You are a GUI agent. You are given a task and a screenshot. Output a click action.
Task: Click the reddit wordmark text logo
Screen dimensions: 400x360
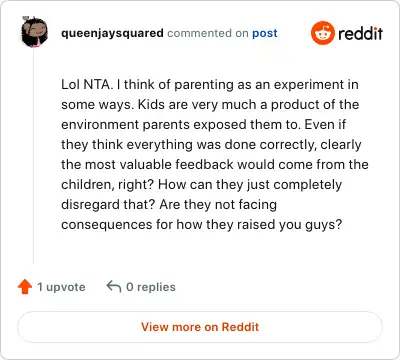[360, 33]
